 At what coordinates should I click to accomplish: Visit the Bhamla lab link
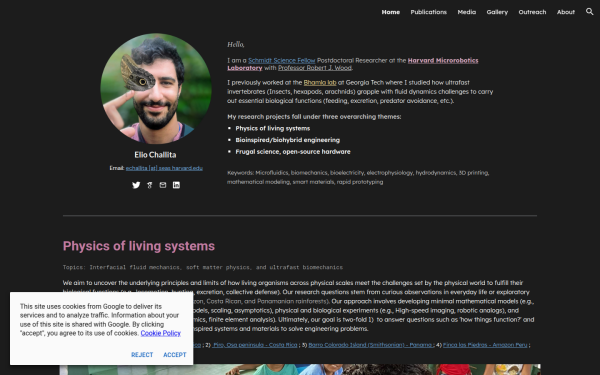(320, 83)
